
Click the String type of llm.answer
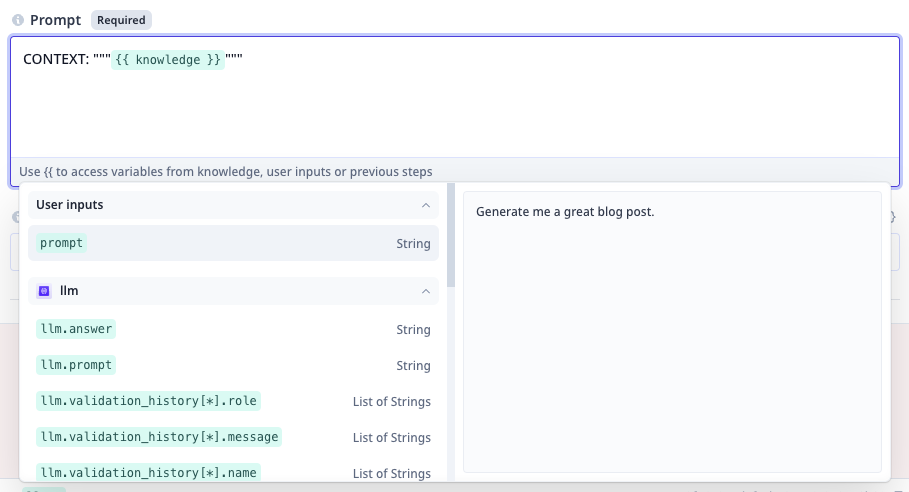[413, 329]
